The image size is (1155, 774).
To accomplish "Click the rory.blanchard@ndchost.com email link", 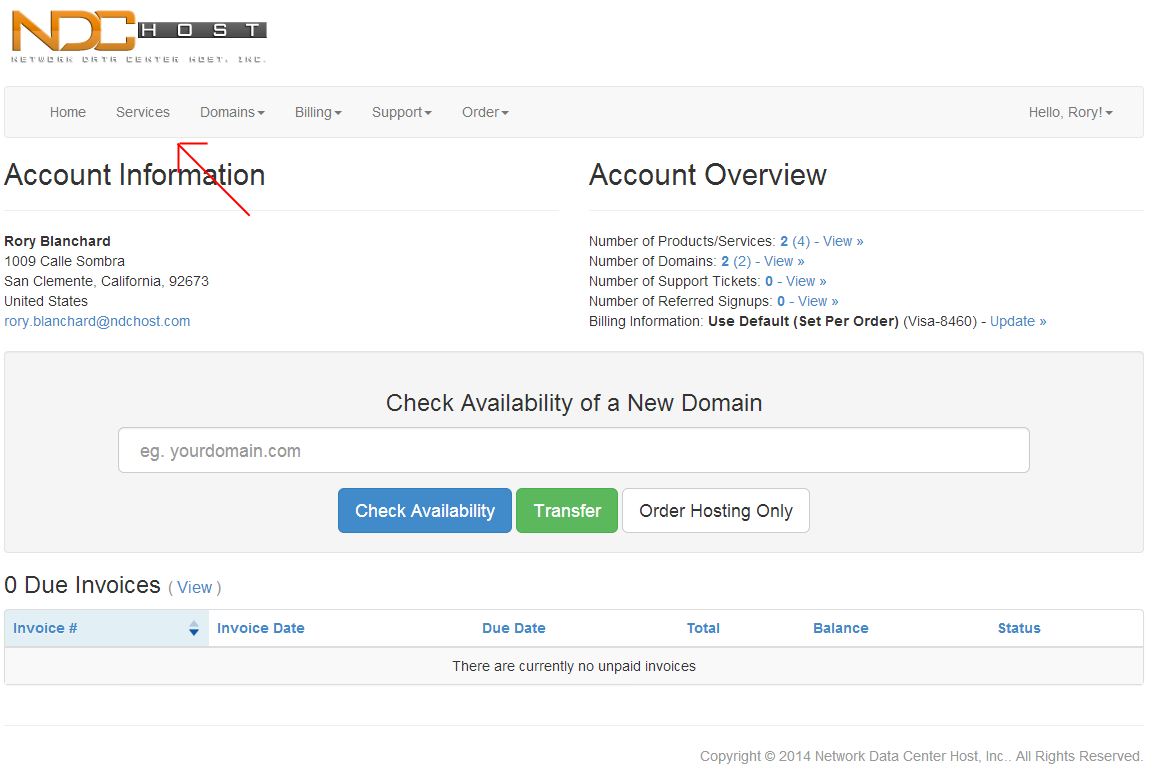I will pyautogui.click(x=97, y=321).
